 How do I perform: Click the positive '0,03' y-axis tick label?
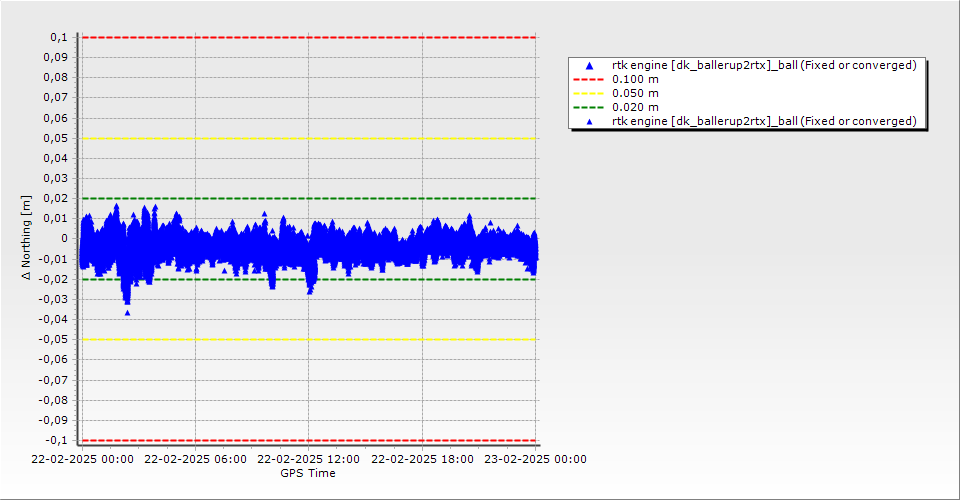(56, 179)
